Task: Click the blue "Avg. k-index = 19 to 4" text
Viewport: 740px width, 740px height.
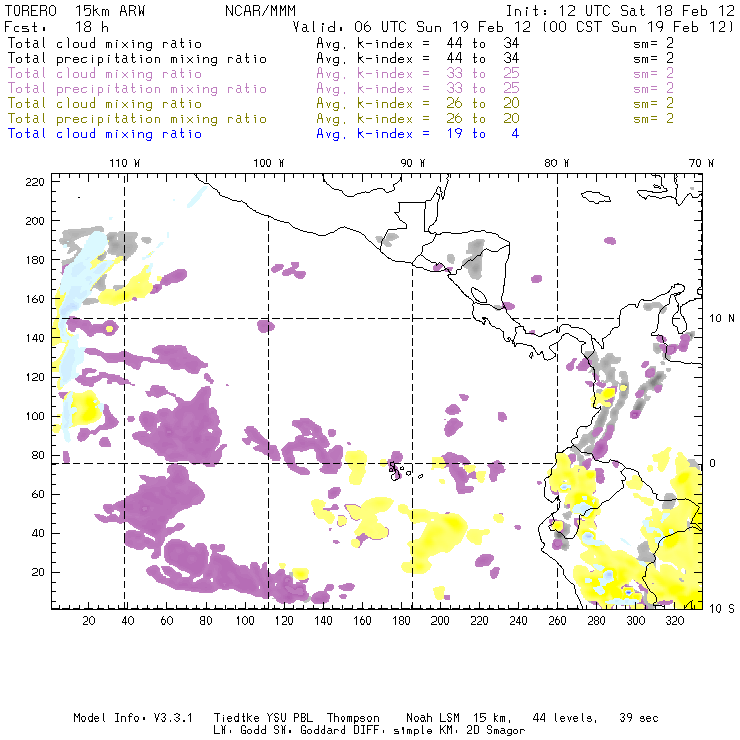Action: click(417, 133)
